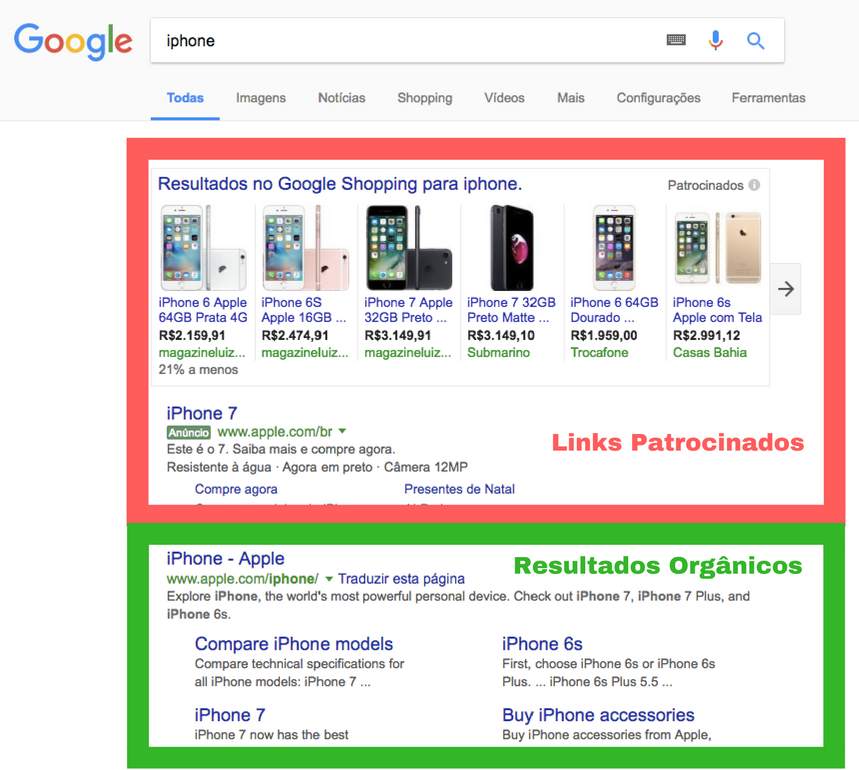Click the Patrocinados info icon
The height and width of the screenshot is (770, 859).
pos(754,185)
